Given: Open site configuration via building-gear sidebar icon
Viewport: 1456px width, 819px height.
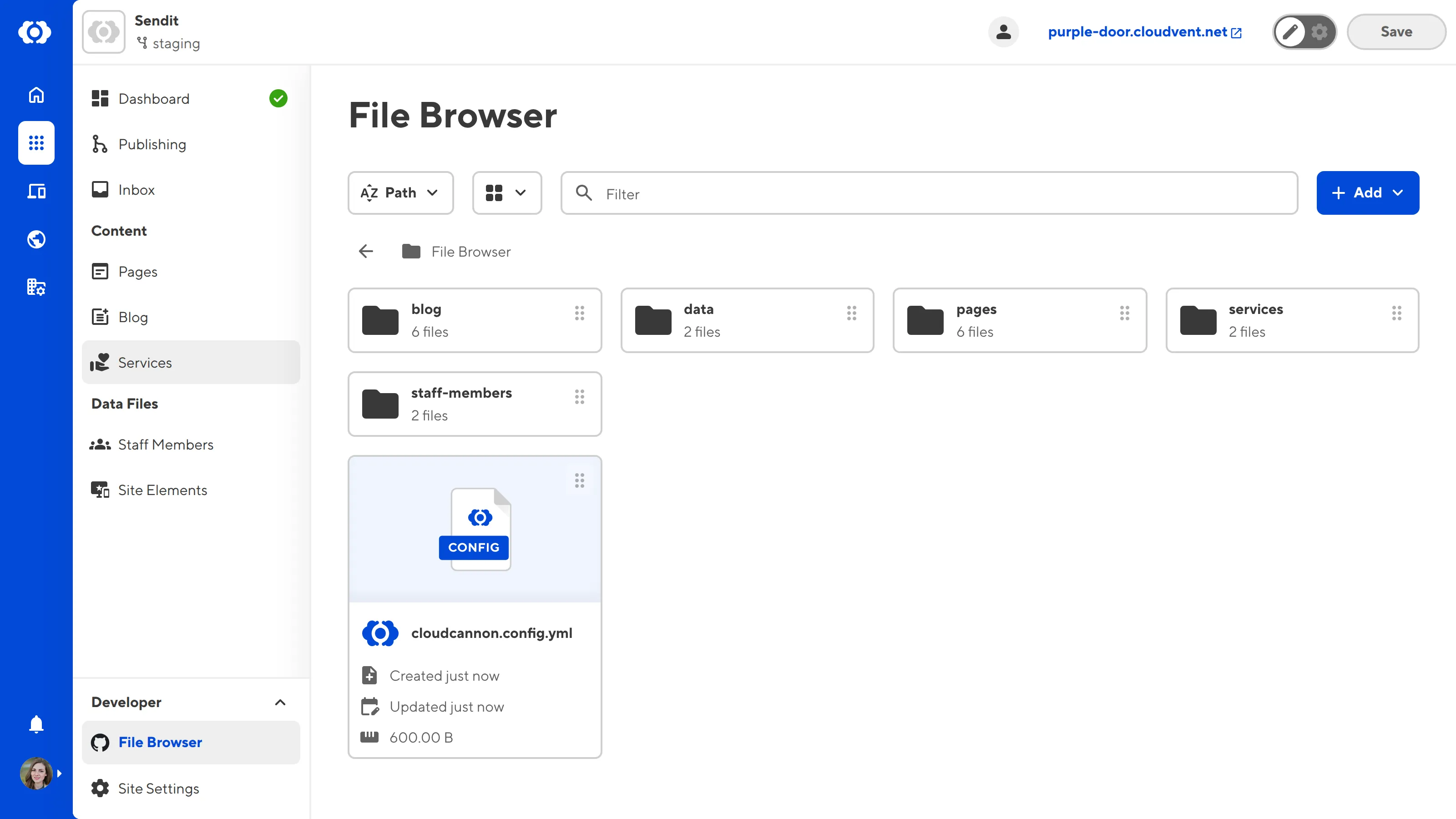Looking at the screenshot, I should 36,287.
